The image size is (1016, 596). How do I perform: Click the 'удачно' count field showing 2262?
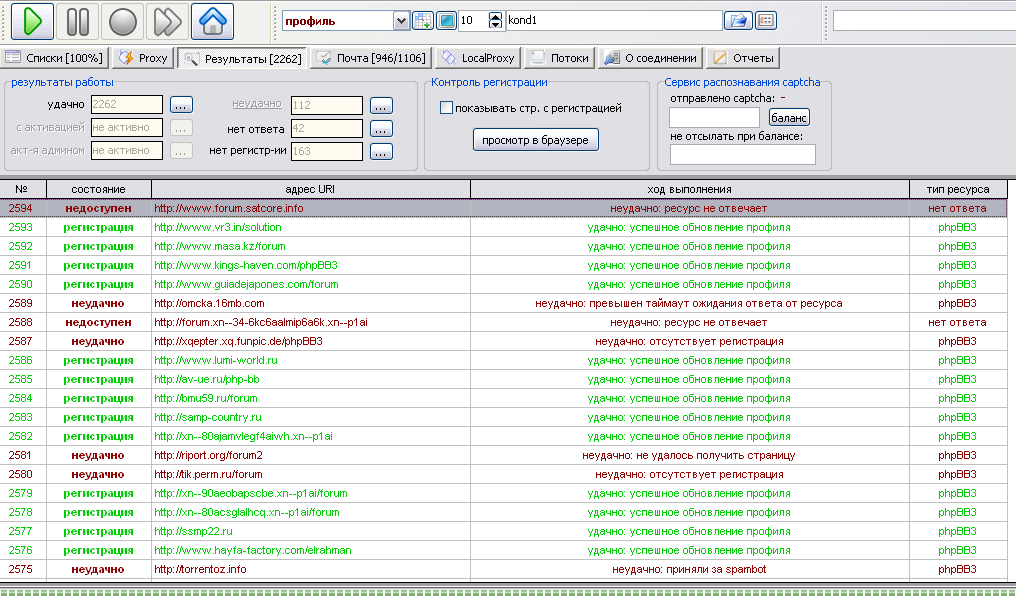pyautogui.click(x=126, y=104)
